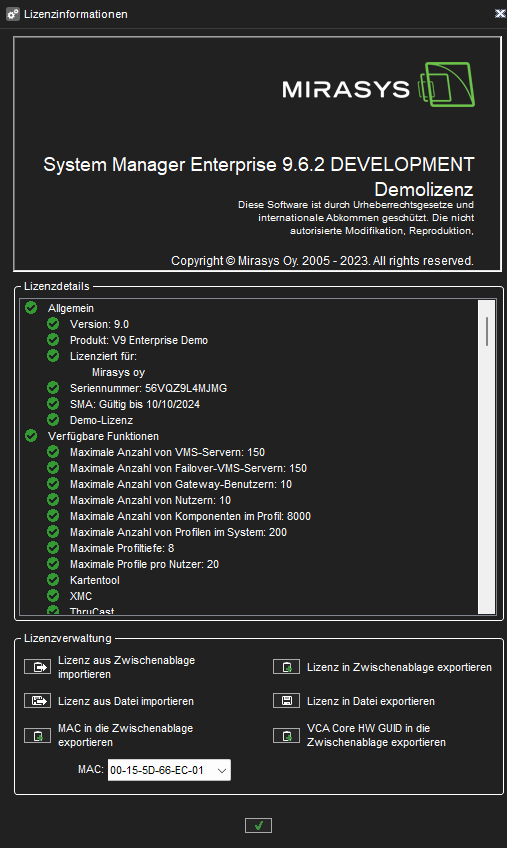Click the MAC value 00-15-5D-66-EC-01 field
This screenshot has height=848, width=507.
tap(169, 771)
